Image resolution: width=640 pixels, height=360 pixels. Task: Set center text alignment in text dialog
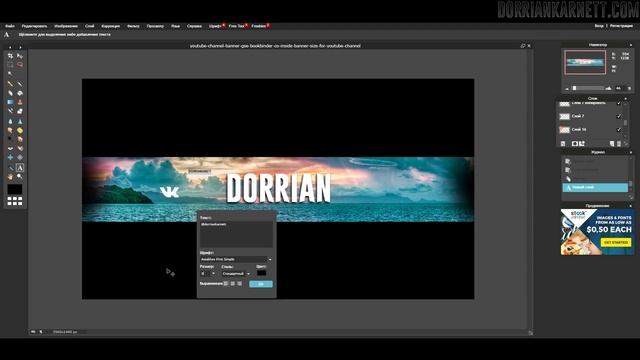[x=233, y=283]
